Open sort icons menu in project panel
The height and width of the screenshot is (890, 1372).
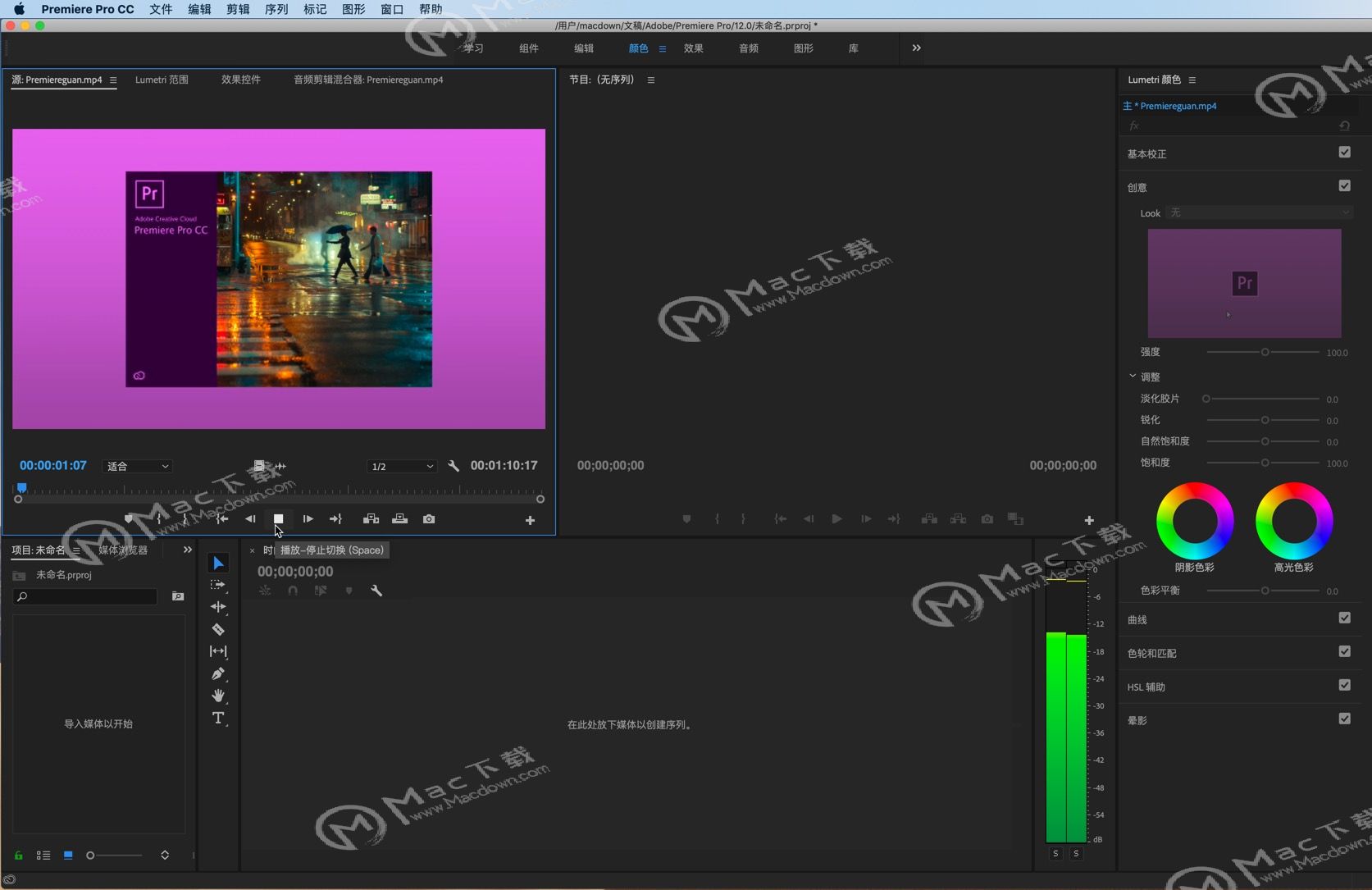(x=165, y=856)
